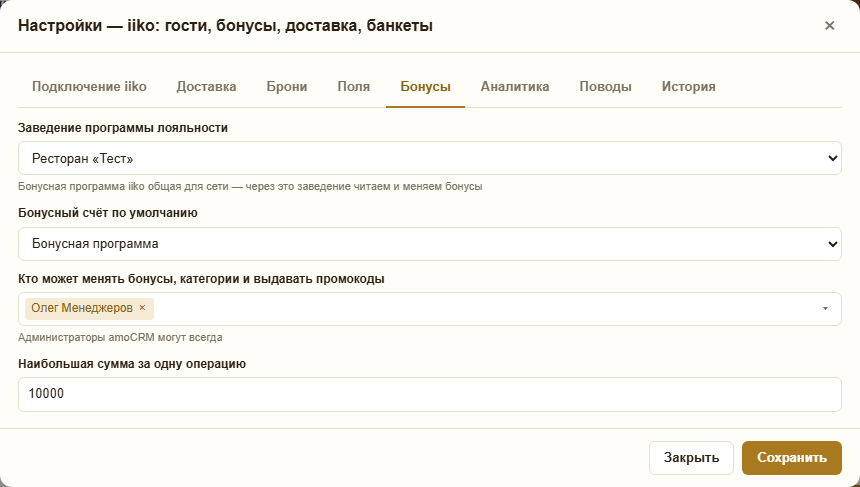860x487 pixels.
Task: View the История tab
Action: click(x=688, y=86)
